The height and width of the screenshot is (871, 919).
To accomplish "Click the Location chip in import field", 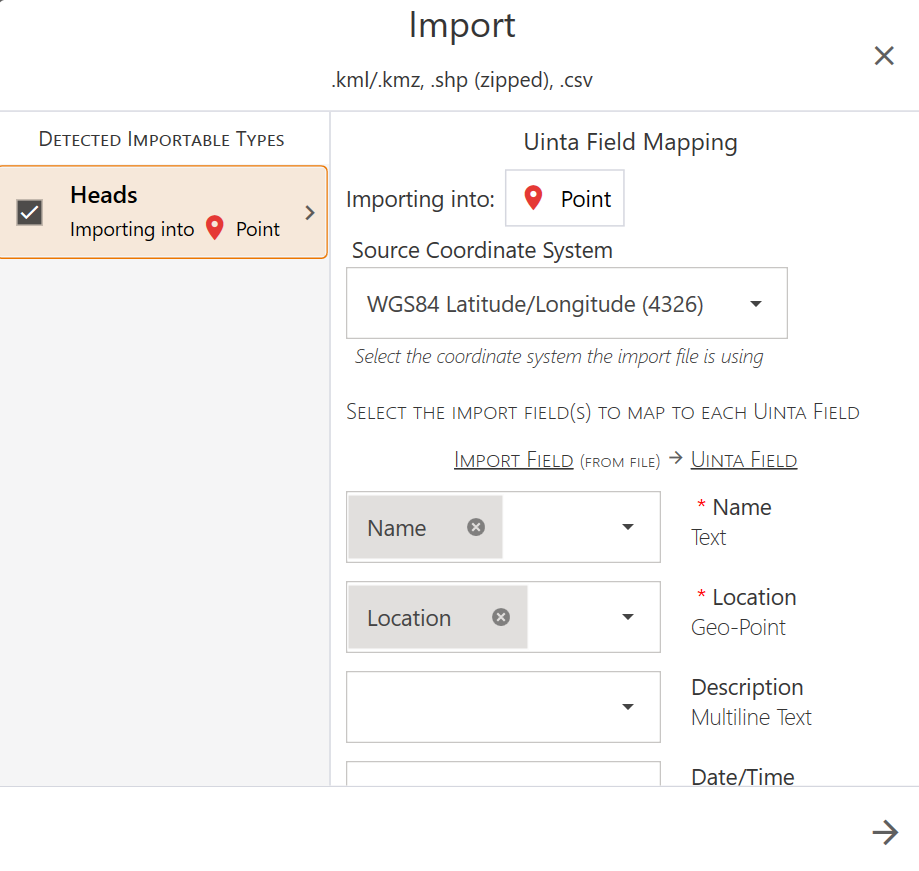I will pos(409,618).
